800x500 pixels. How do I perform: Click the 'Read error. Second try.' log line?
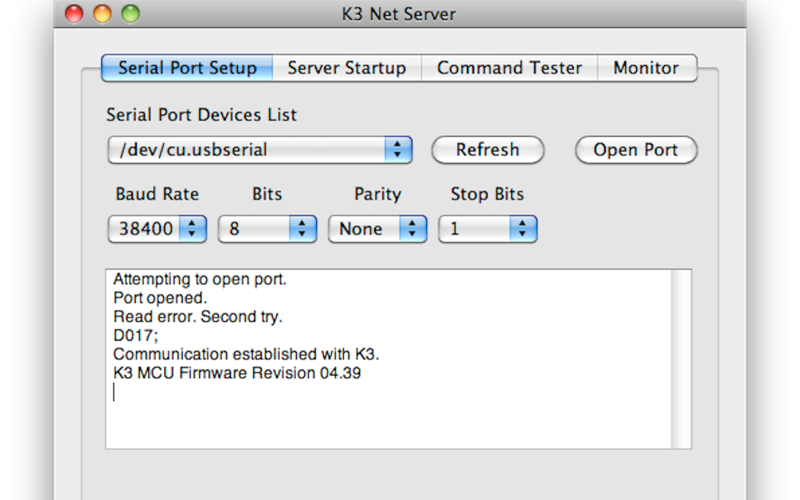198,317
